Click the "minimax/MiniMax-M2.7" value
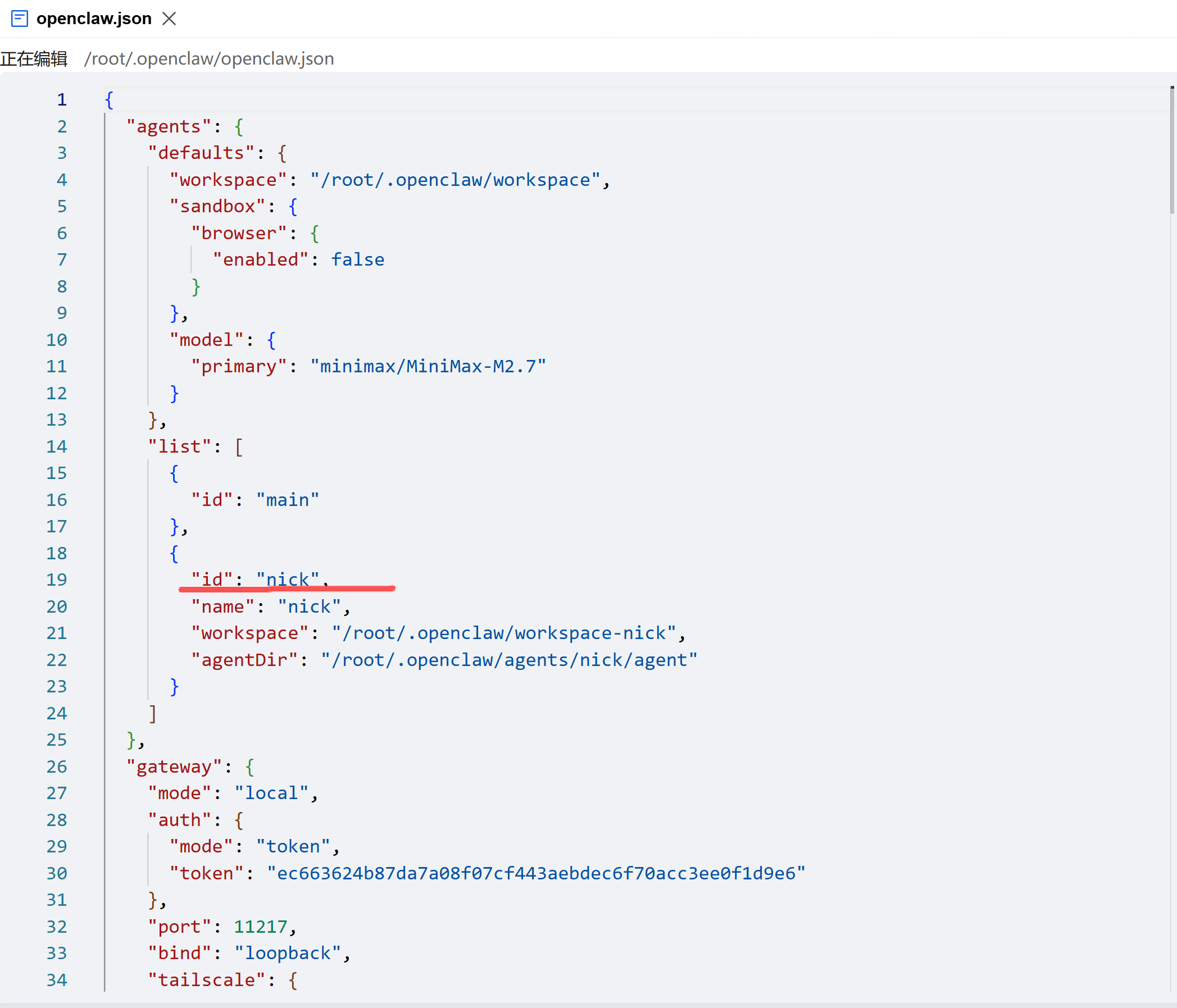 click(428, 367)
